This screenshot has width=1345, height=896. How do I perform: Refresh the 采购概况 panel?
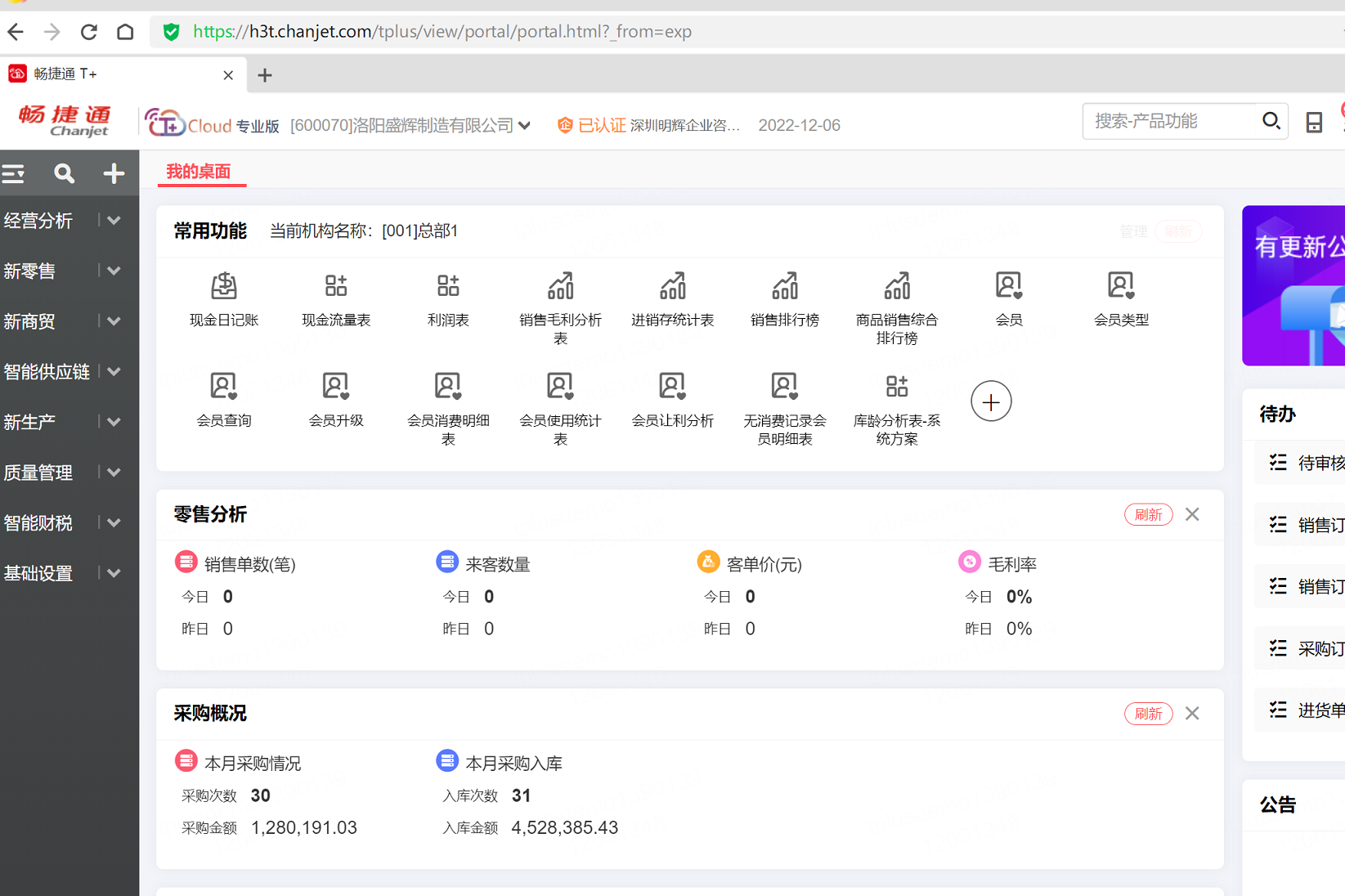click(1148, 713)
